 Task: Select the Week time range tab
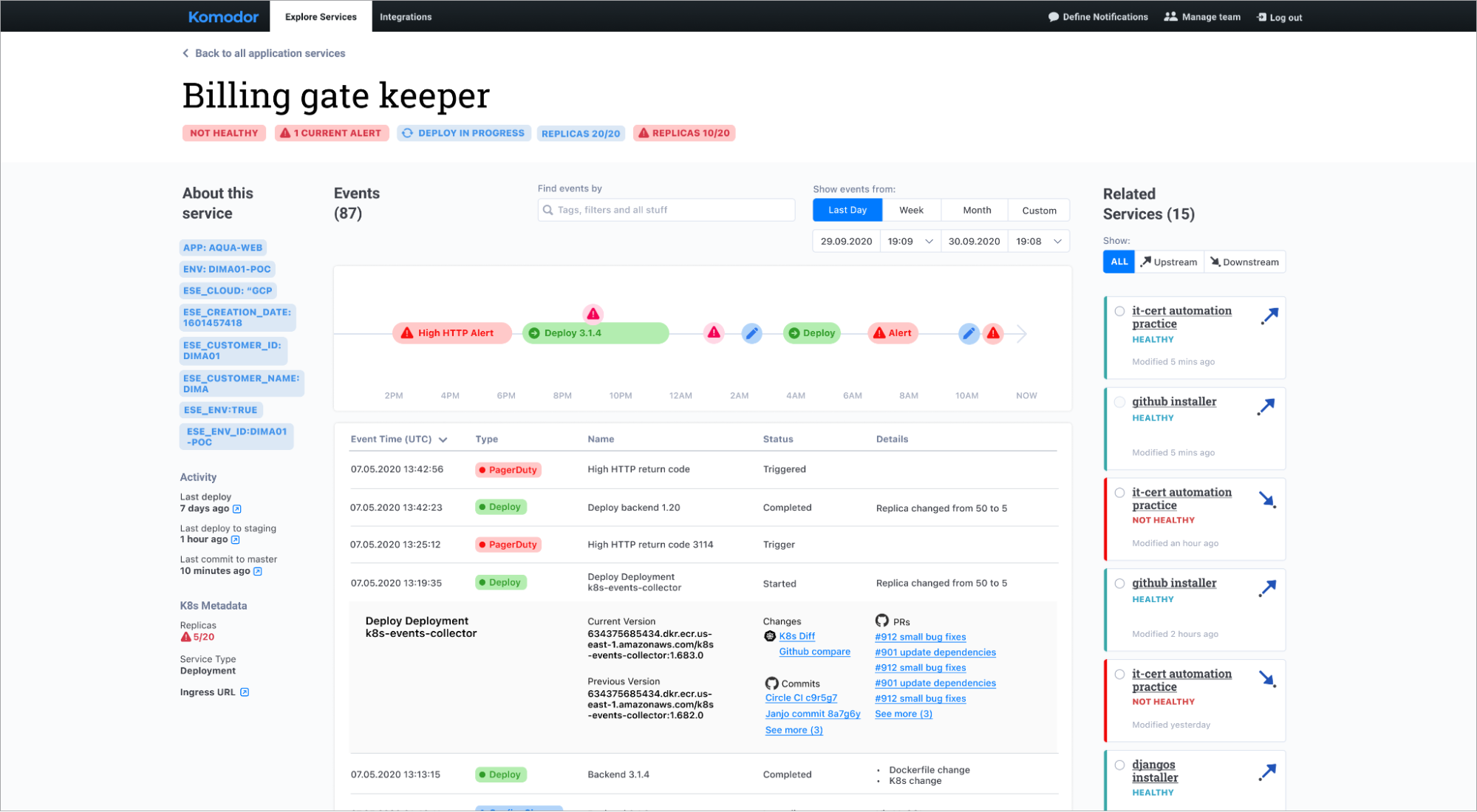911,211
